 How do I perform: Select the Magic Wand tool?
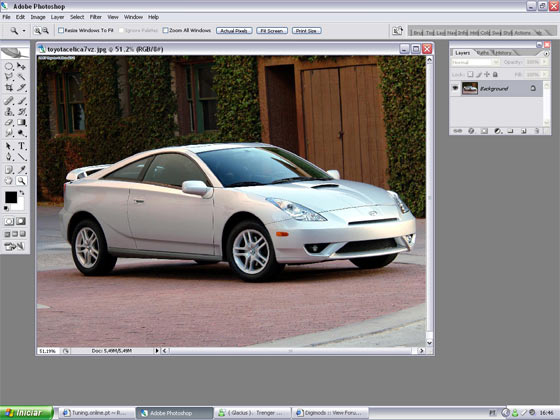point(22,76)
